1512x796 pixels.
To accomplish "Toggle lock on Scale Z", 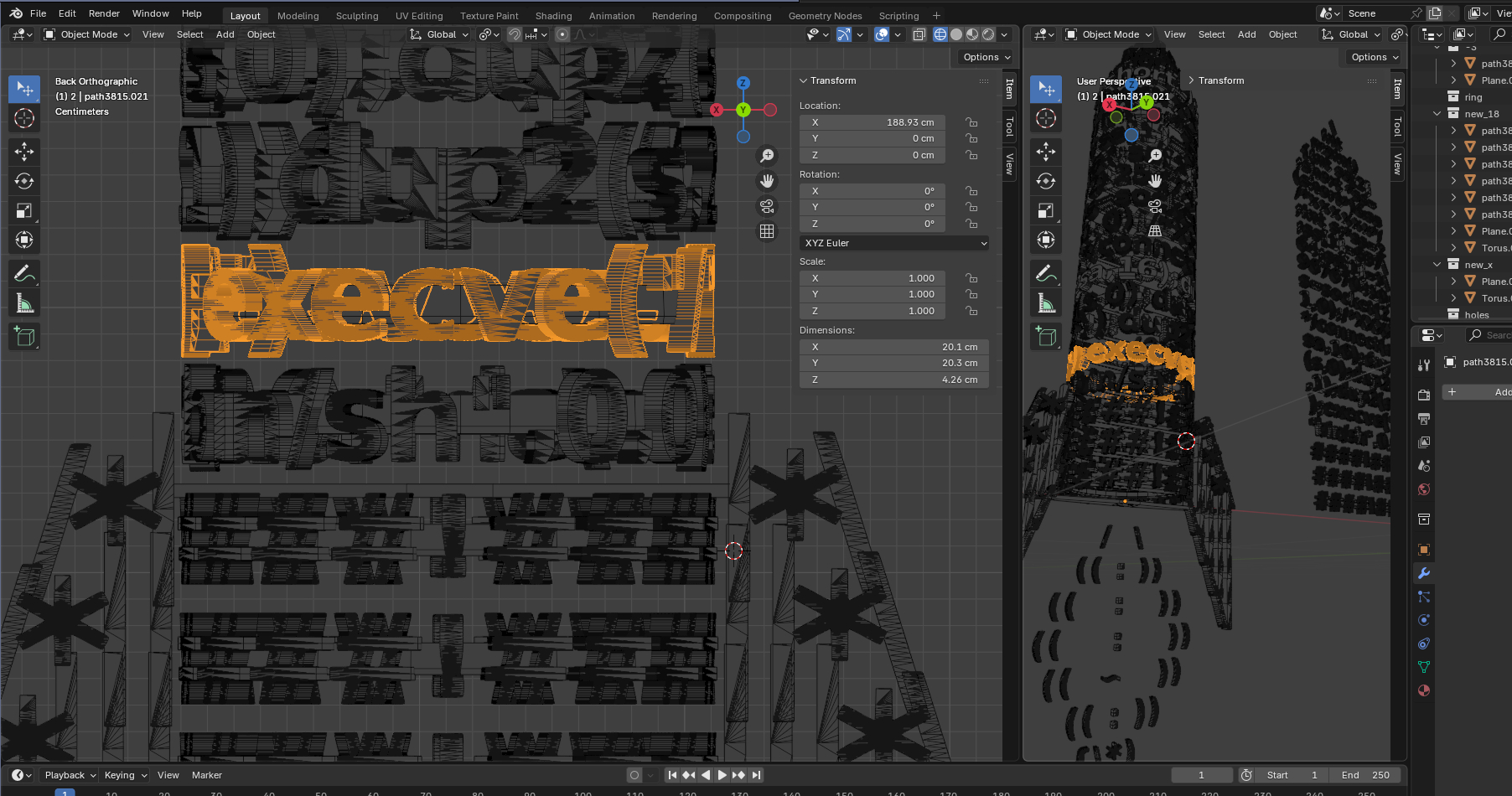I will tap(971, 311).
